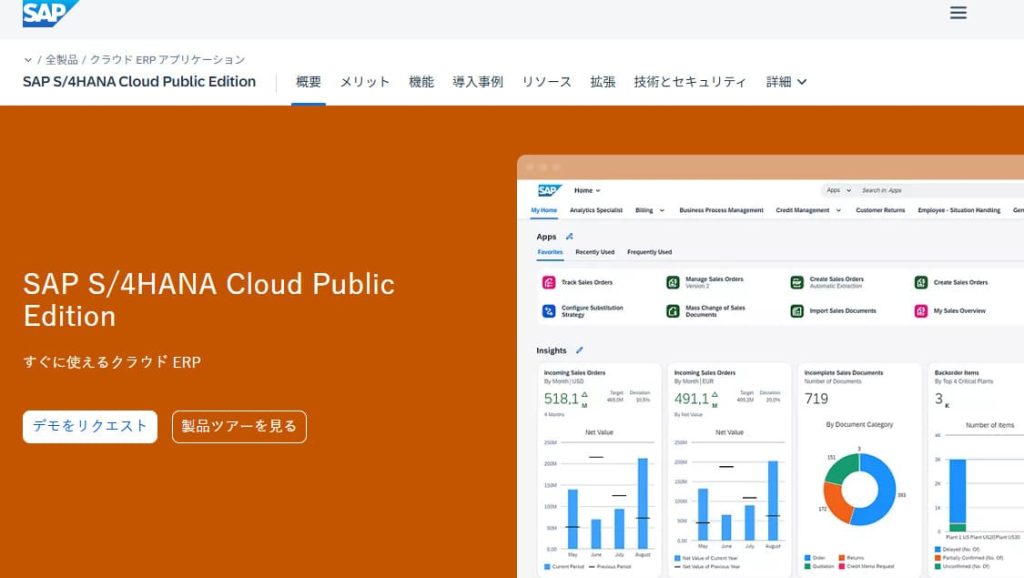The width and height of the screenshot is (1024, 578).
Task: Select the My Home tab in preview
Action: (543, 210)
